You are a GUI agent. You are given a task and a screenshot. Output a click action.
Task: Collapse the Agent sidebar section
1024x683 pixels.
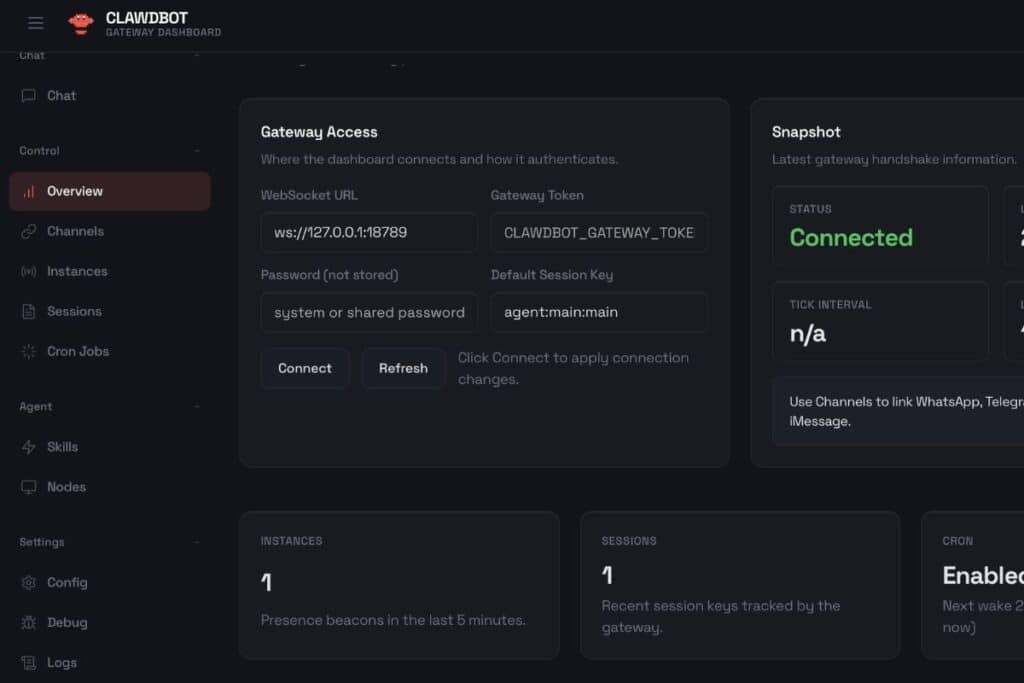click(x=196, y=407)
